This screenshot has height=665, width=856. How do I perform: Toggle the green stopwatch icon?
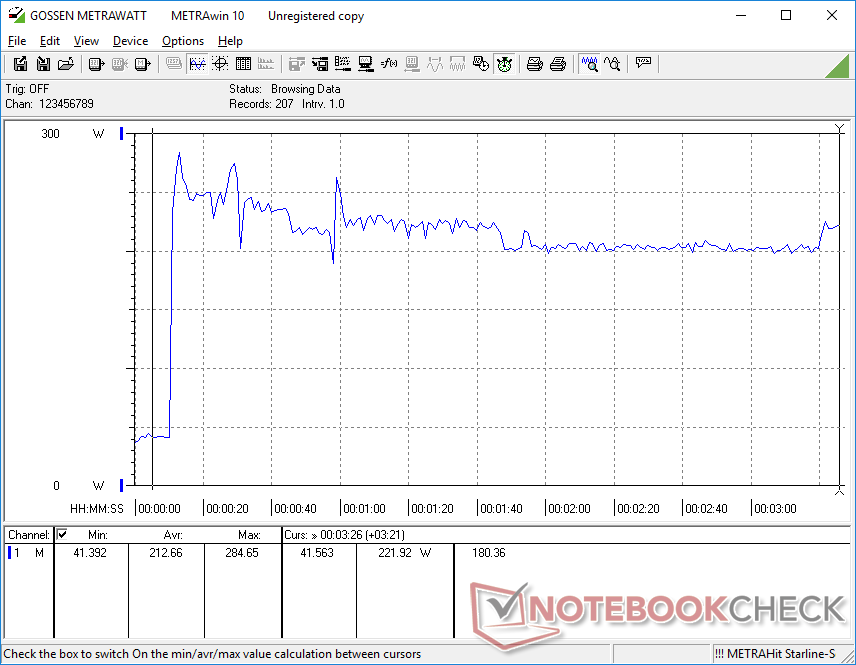(504, 64)
